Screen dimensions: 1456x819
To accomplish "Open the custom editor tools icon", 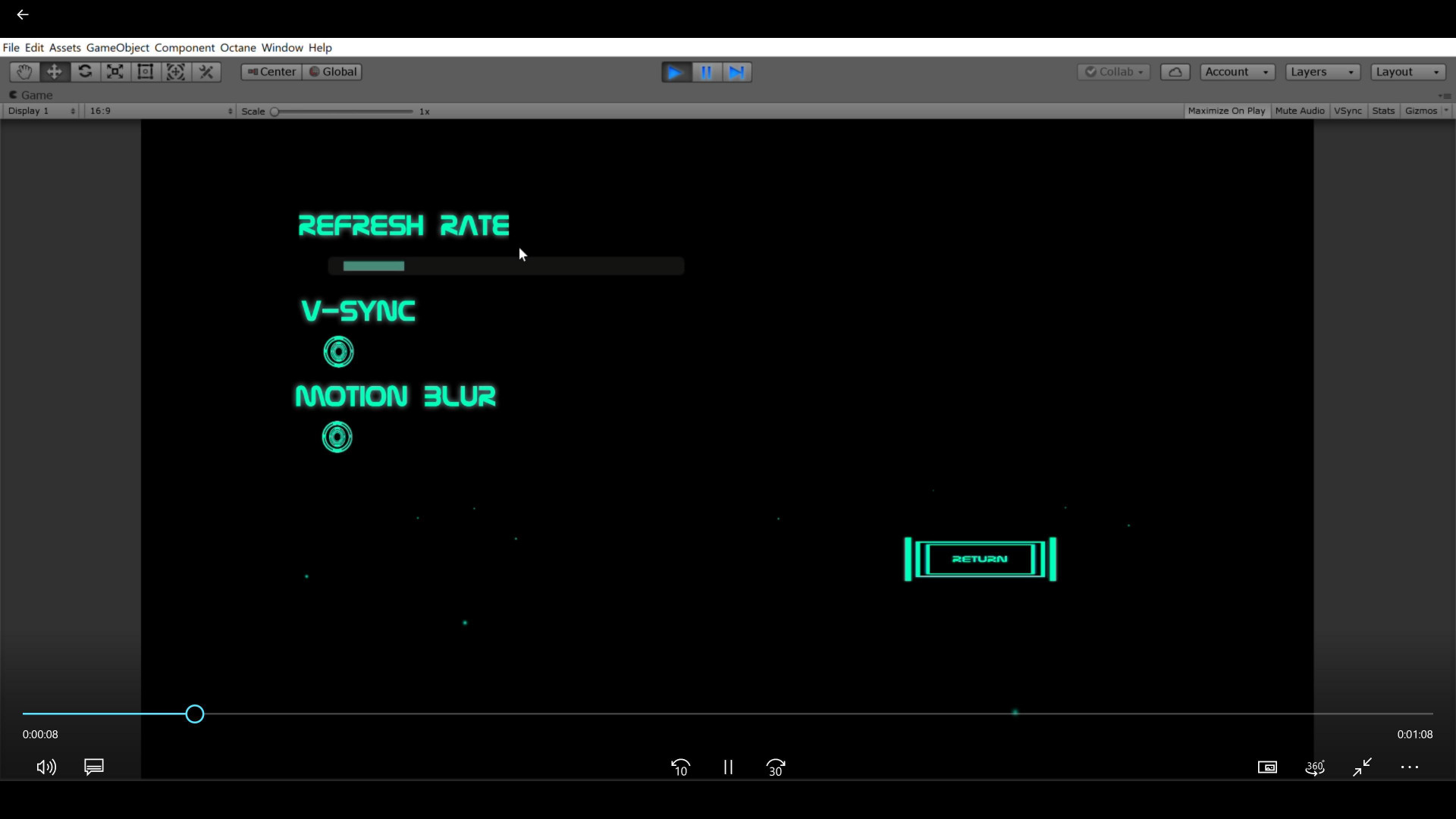I will point(206,72).
